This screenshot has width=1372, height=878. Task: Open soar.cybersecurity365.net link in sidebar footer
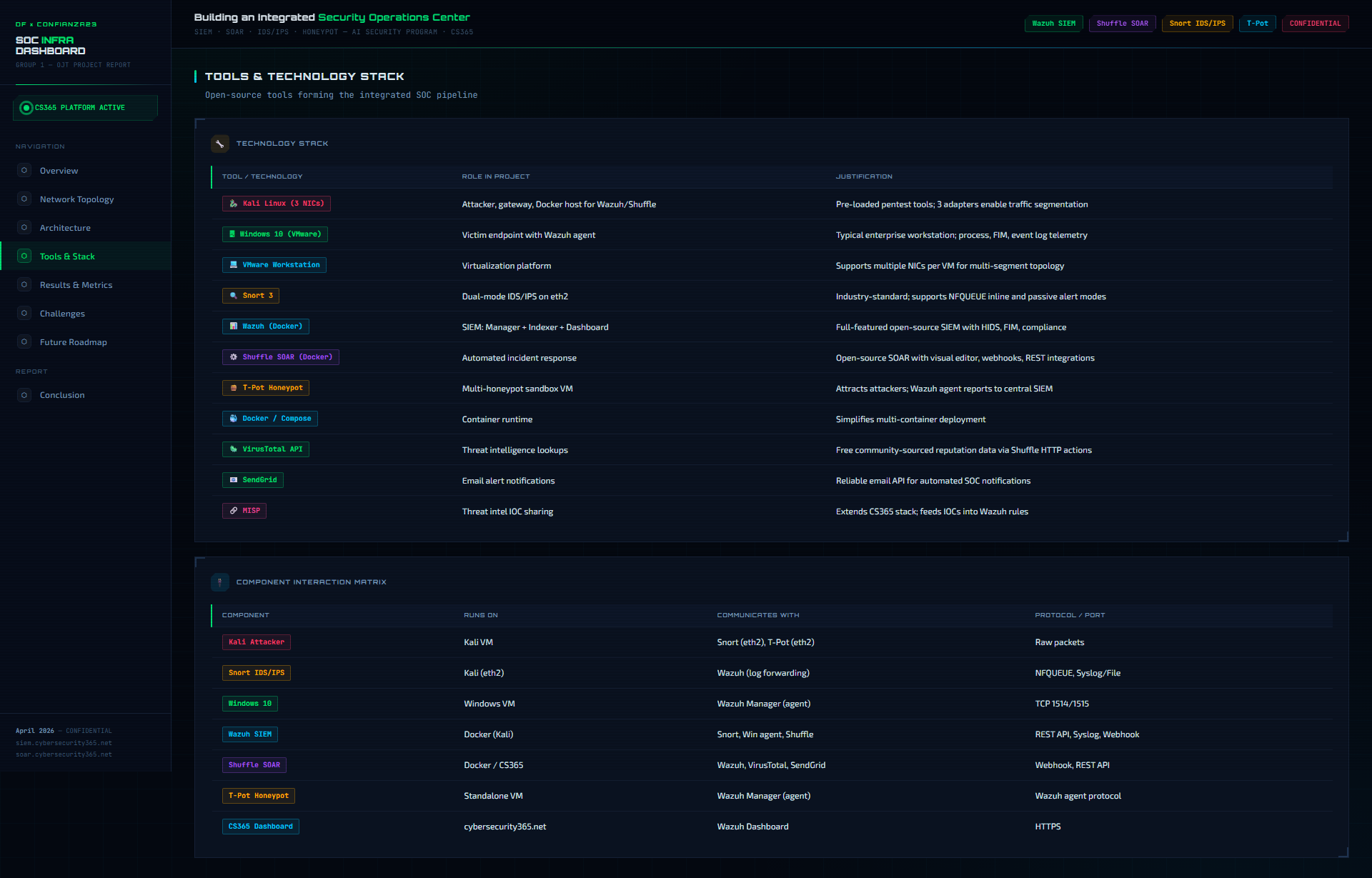64,754
